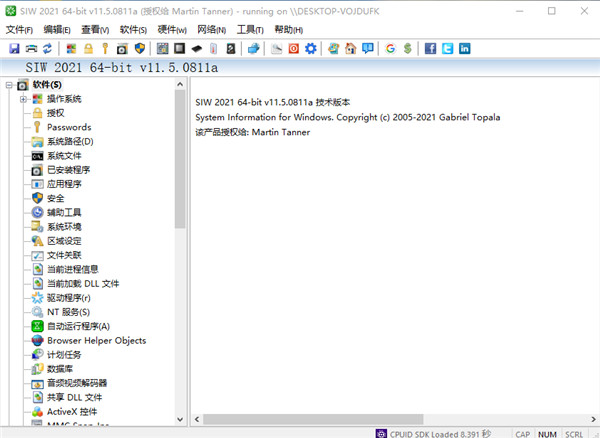The height and width of the screenshot is (438, 600).
Task: Click the green dollar sign icon
Action: (406, 48)
